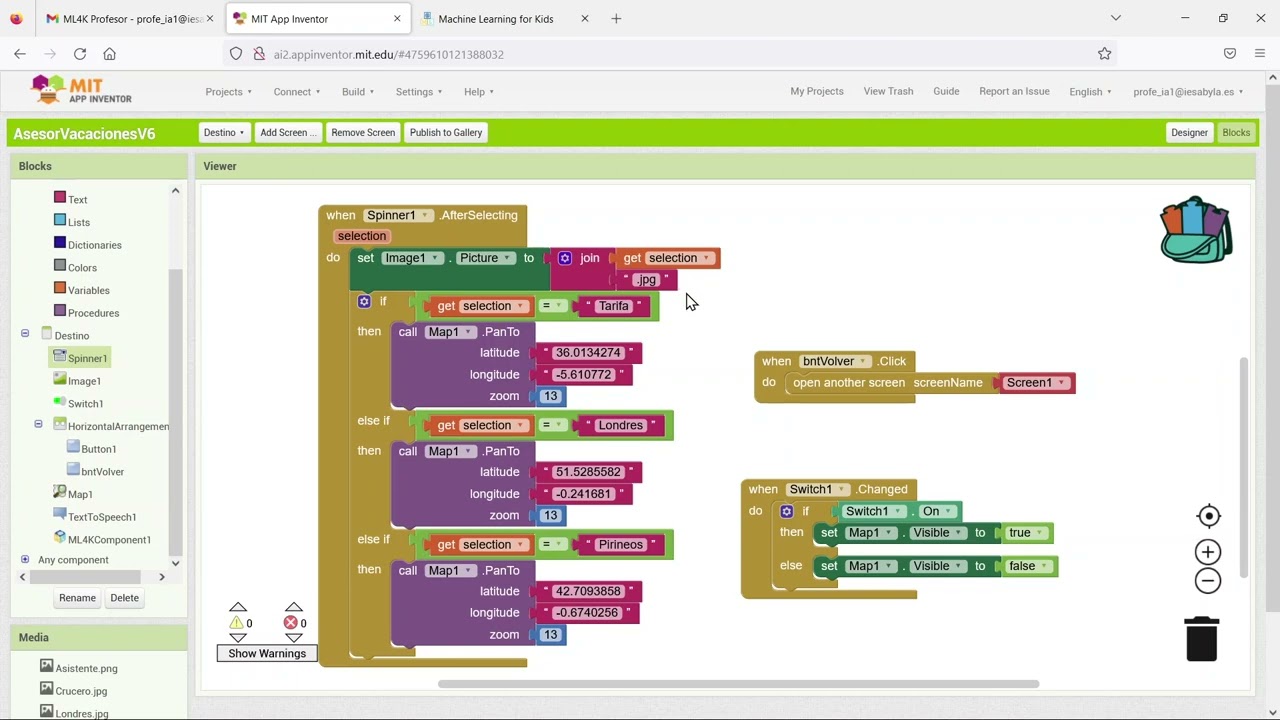
Task: Open the Projects menu
Action: coord(228,92)
